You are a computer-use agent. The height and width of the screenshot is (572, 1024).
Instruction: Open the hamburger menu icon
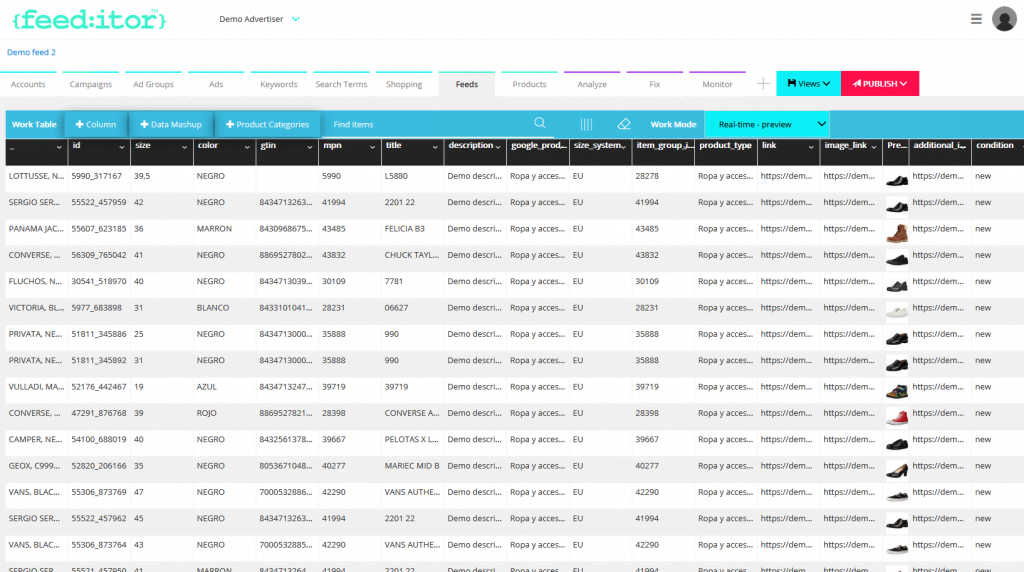click(x=976, y=19)
